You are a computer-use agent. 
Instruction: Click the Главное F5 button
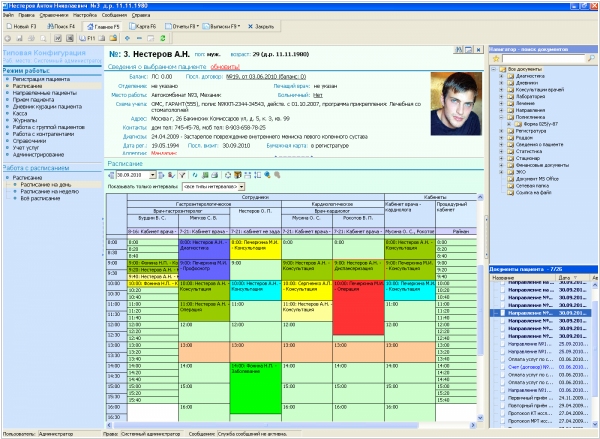coord(103,26)
